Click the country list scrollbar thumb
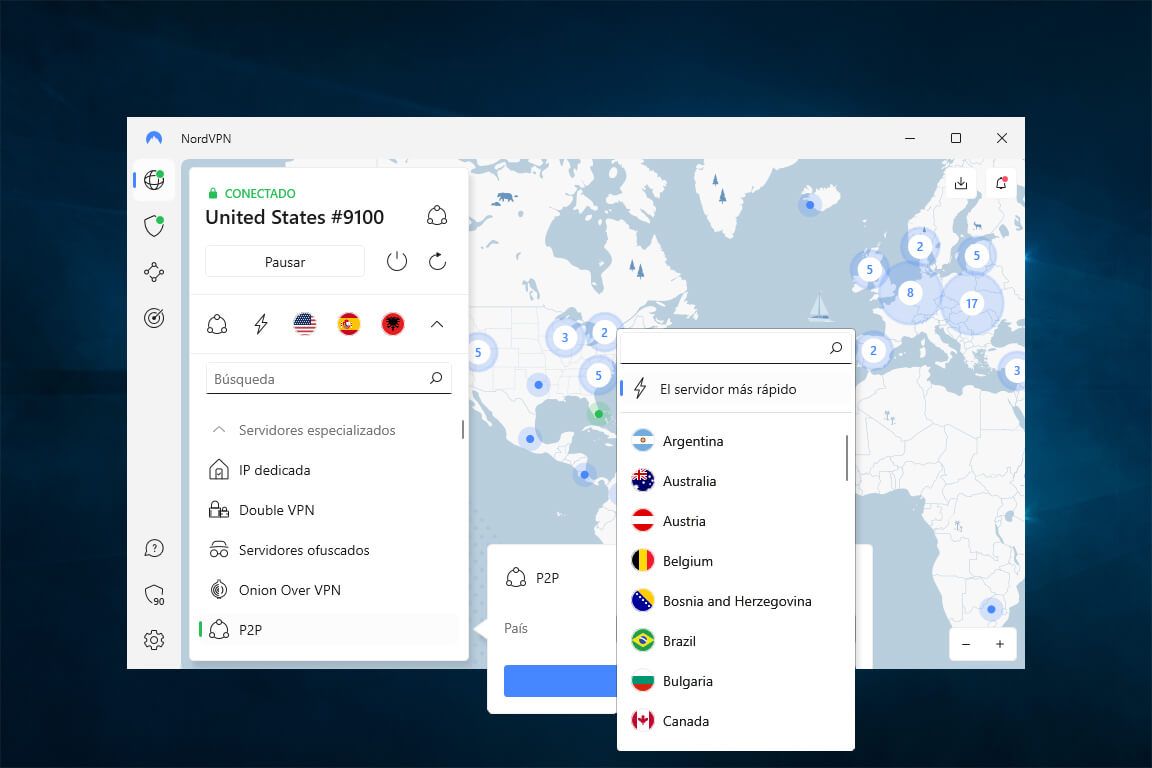The width and height of the screenshot is (1152, 768). (x=847, y=458)
